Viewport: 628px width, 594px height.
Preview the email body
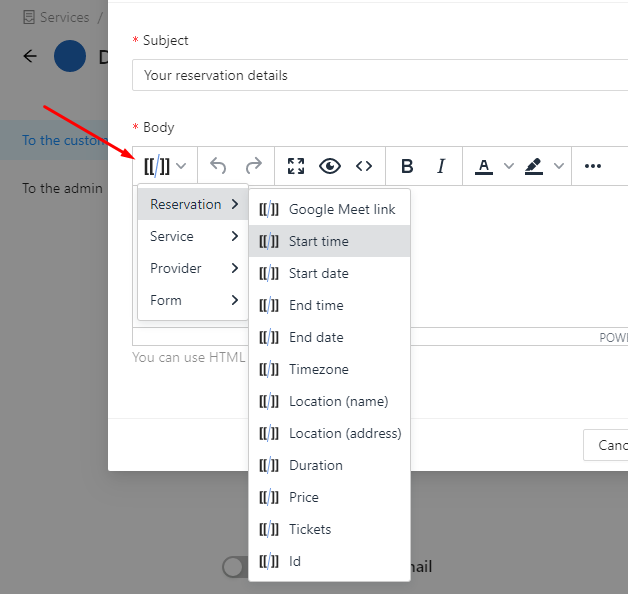[330, 166]
